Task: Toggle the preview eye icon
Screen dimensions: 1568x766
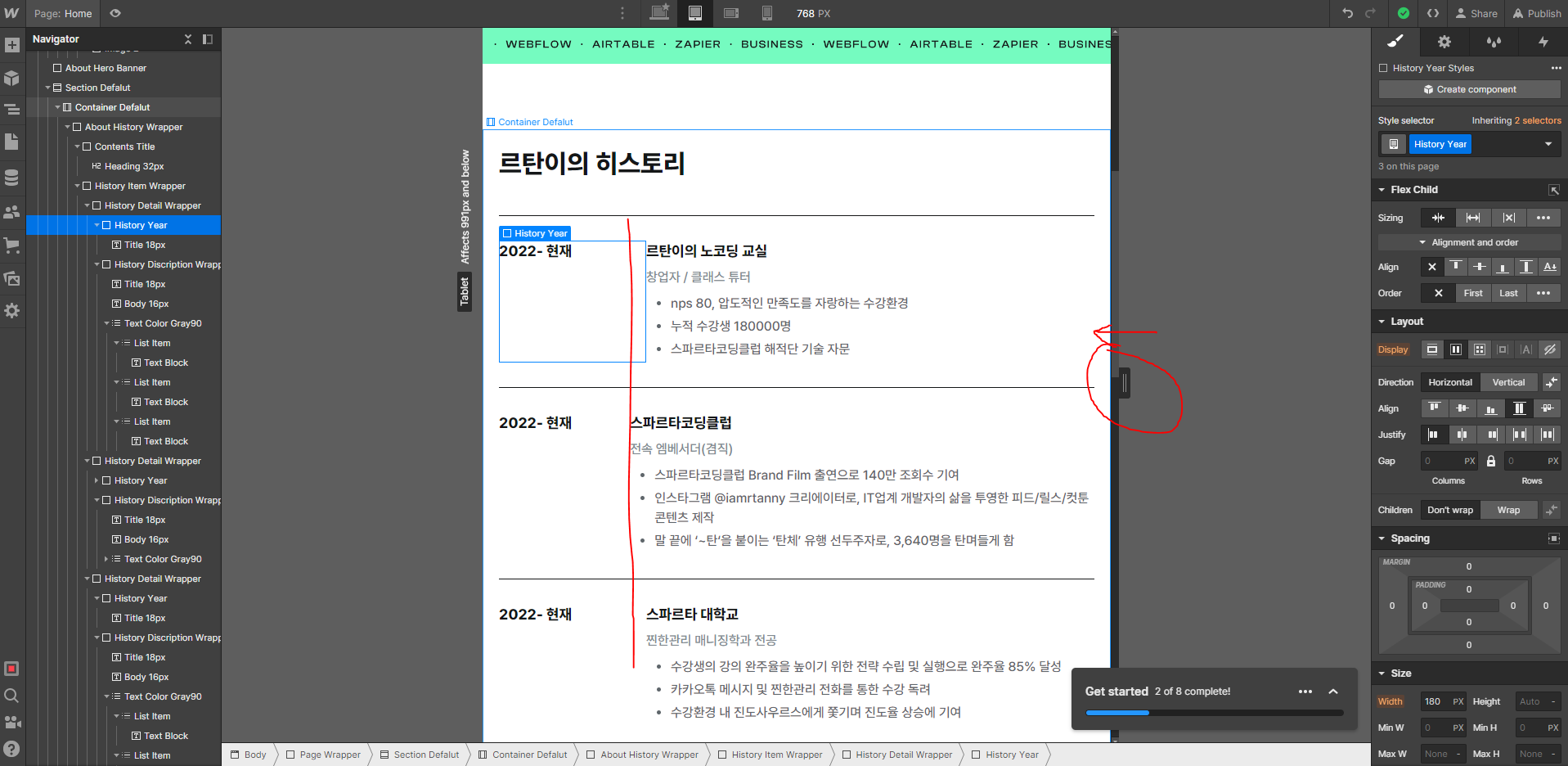Action: [115, 13]
